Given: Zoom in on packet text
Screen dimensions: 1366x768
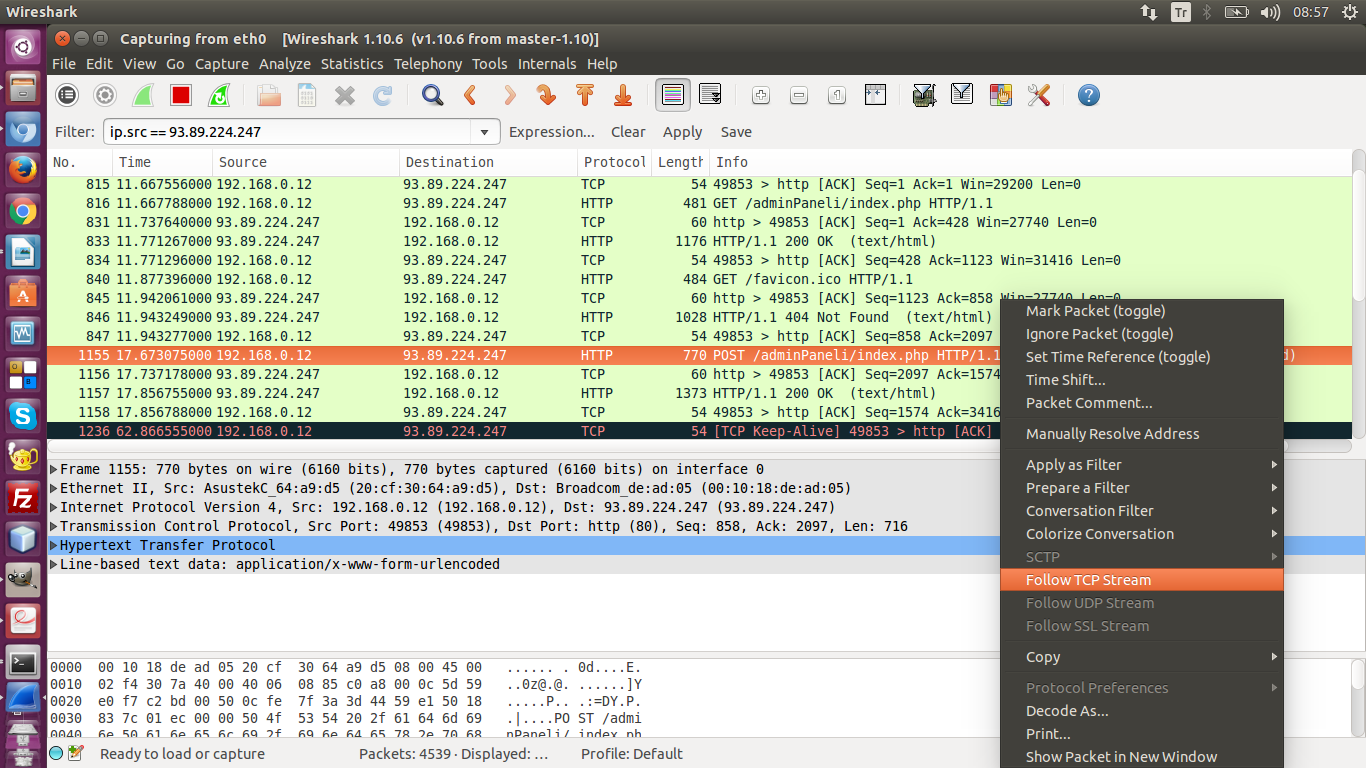Looking at the screenshot, I should point(761,96).
